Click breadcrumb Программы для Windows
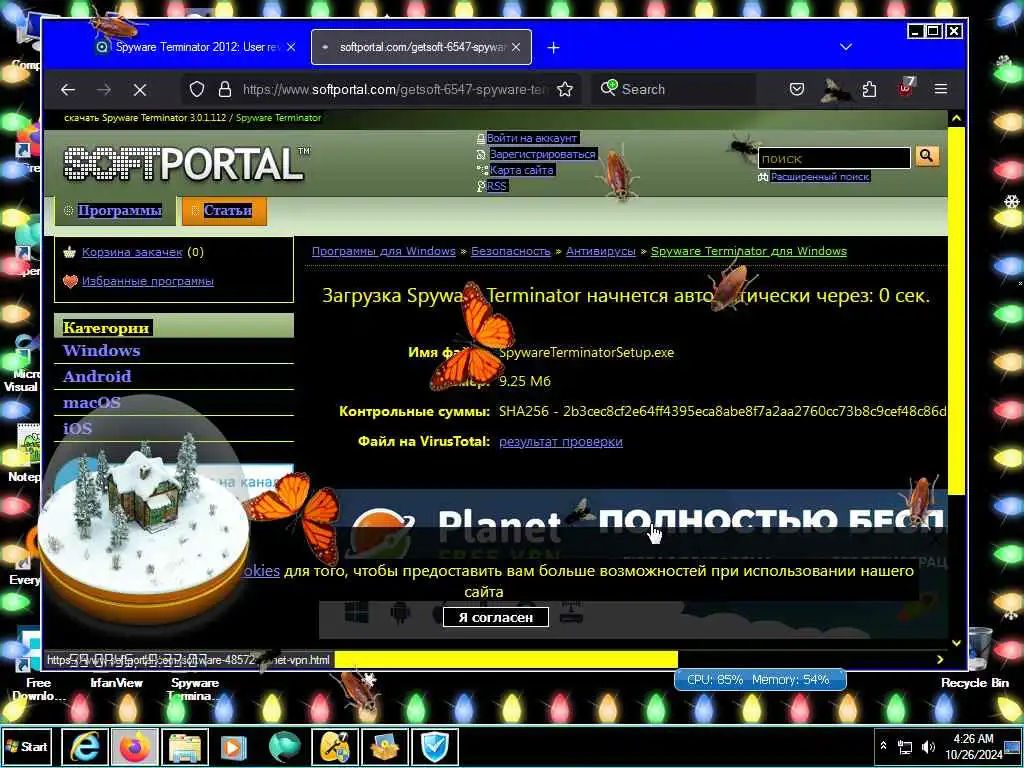 pyautogui.click(x=384, y=251)
